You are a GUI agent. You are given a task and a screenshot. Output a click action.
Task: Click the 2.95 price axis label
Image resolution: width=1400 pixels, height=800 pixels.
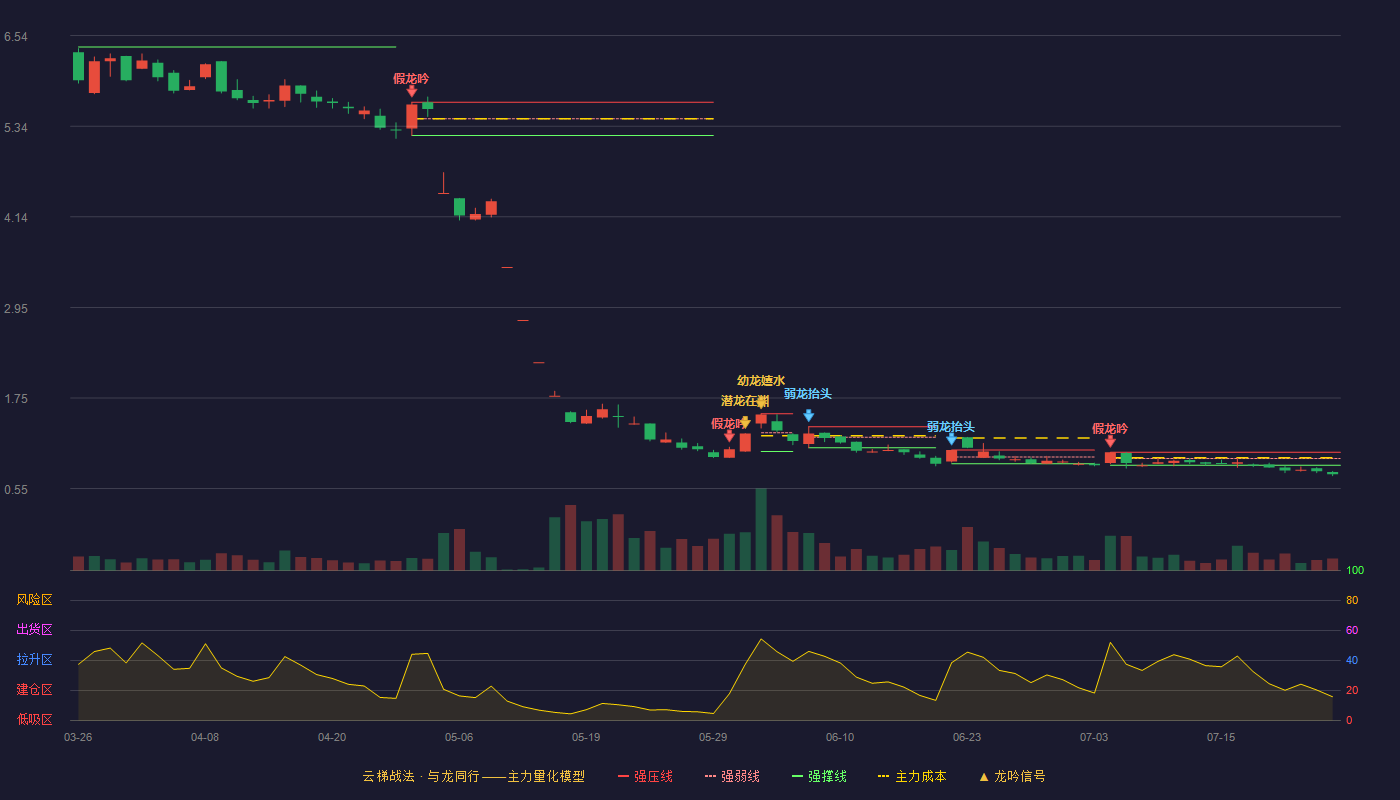pyautogui.click(x=16, y=309)
